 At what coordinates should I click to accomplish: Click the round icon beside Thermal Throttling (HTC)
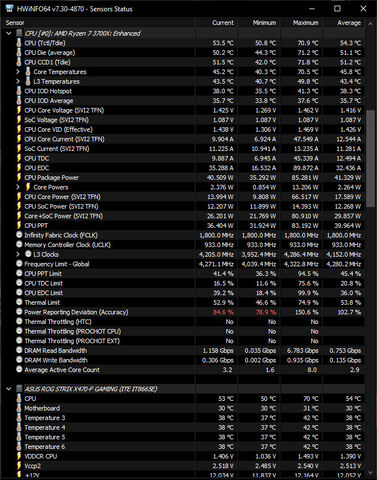pos(19,321)
